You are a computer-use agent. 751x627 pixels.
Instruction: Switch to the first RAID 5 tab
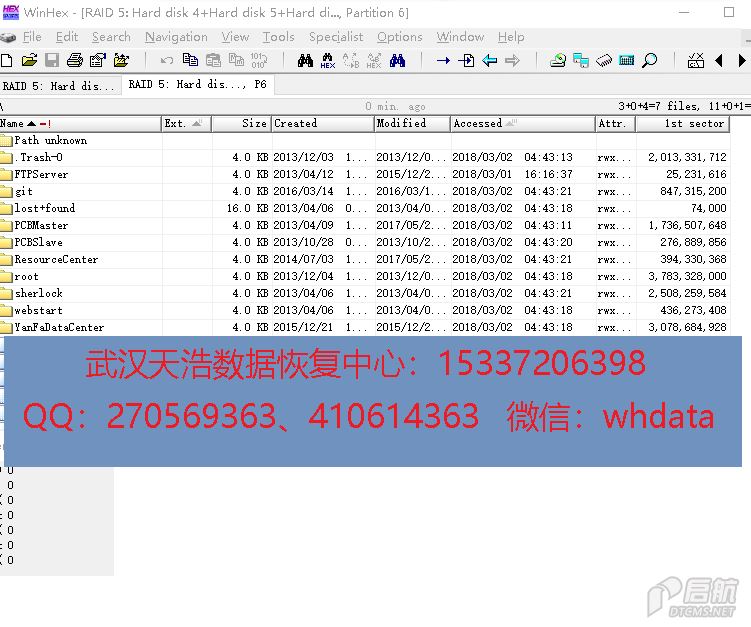click(x=59, y=86)
